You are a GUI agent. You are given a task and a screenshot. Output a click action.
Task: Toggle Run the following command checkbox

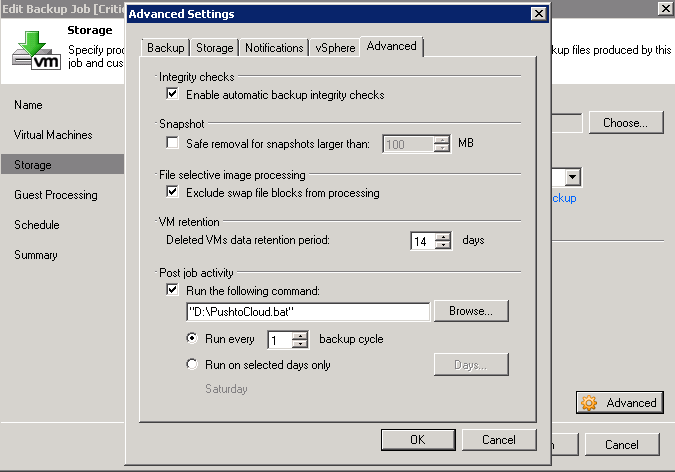pyautogui.click(x=174, y=290)
